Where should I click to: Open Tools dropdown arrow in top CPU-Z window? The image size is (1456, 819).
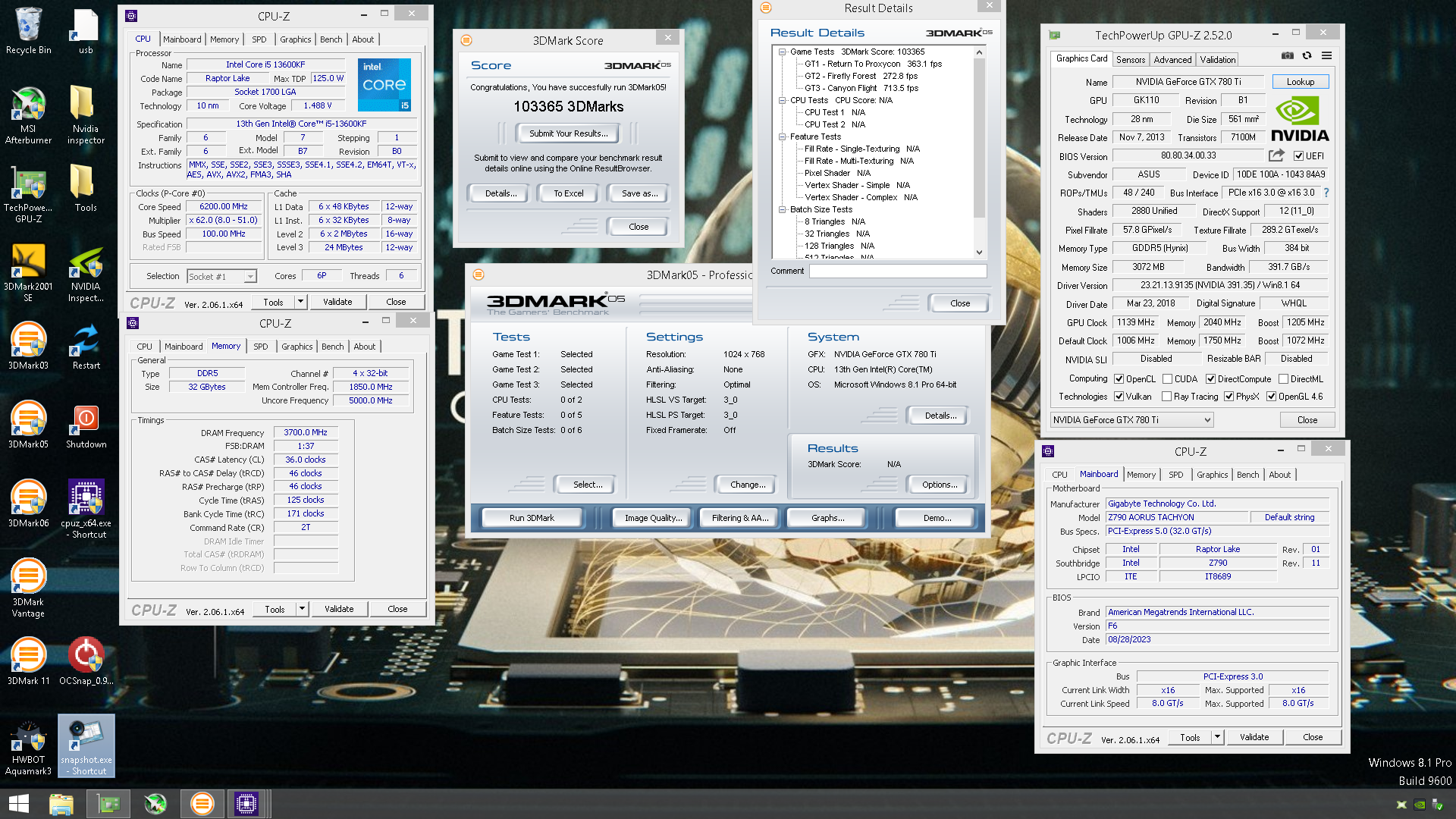pyautogui.click(x=300, y=302)
